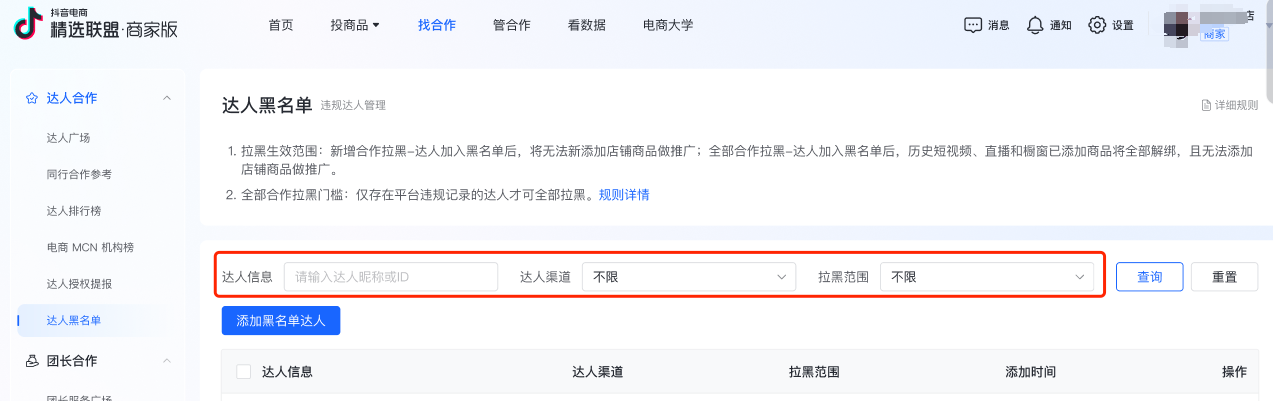
Task: Collapse the 团长合作 sidebar section
Action: click(167, 360)
